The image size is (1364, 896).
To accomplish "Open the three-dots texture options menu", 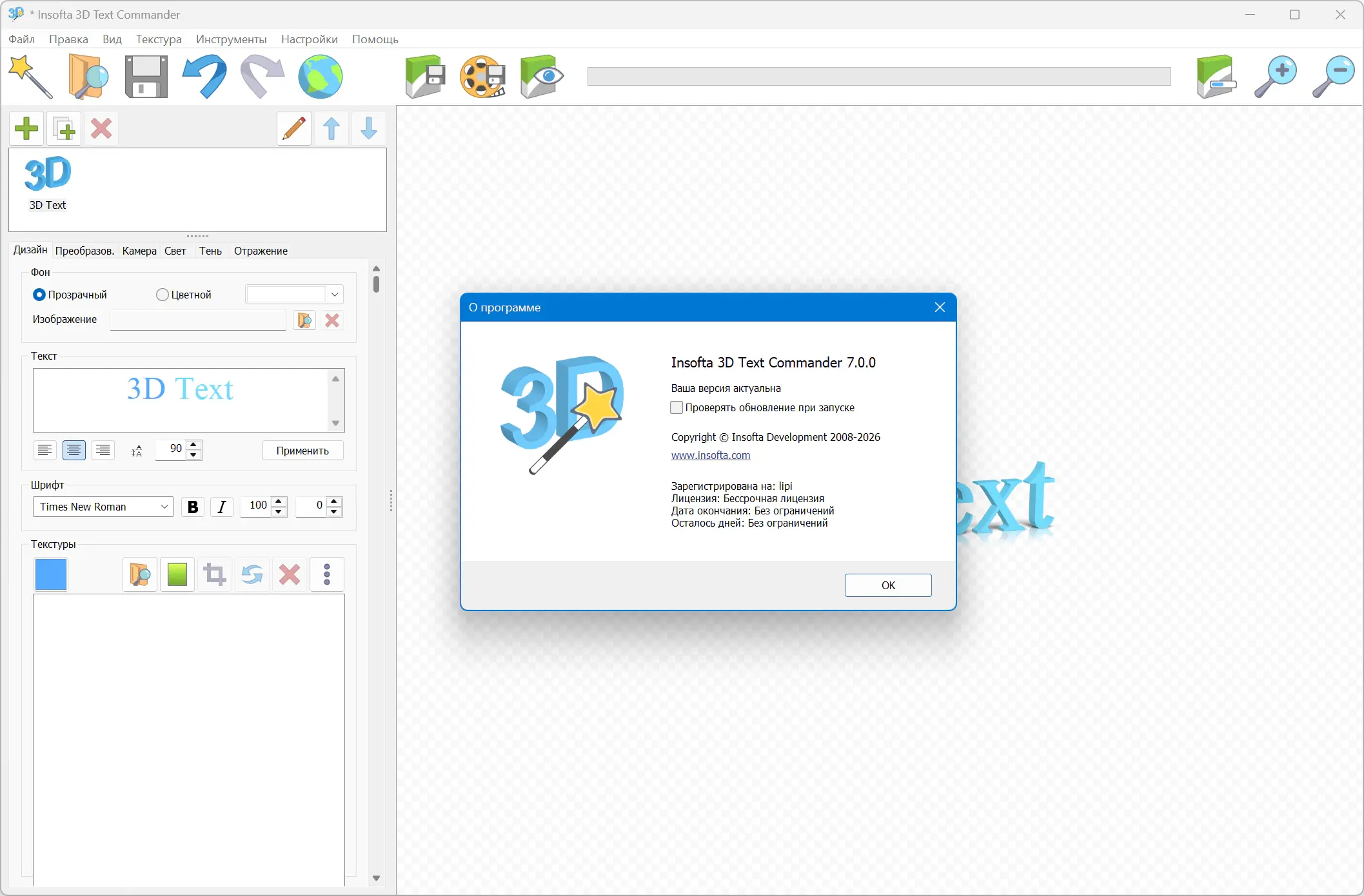I will pyautogui.click(x=327, y=574).
